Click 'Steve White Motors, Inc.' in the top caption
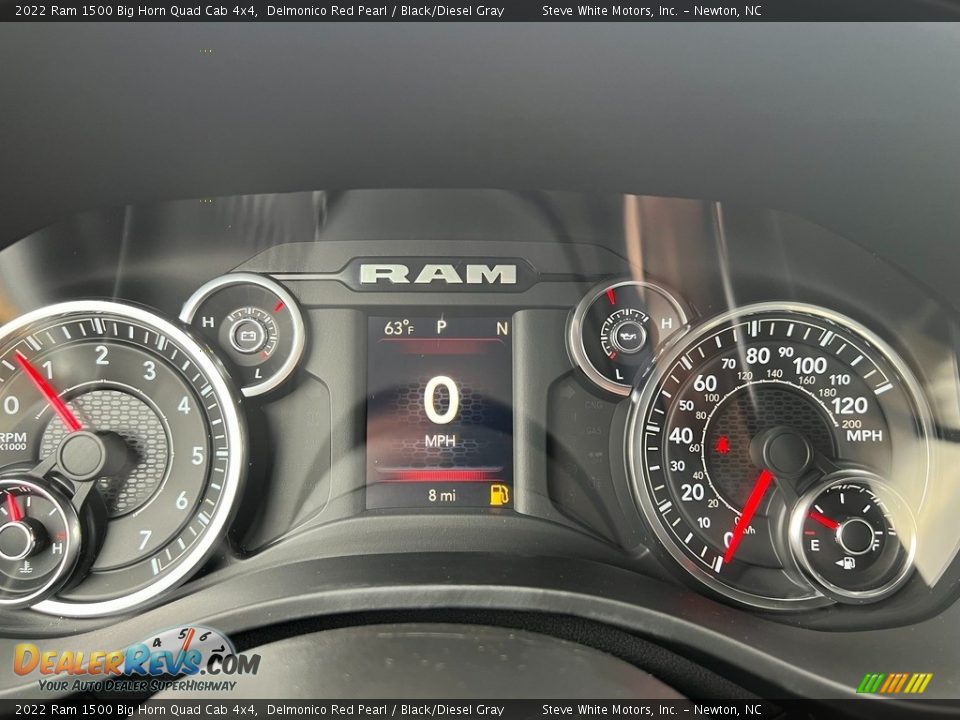960x720 pixels. click(610, 10)
